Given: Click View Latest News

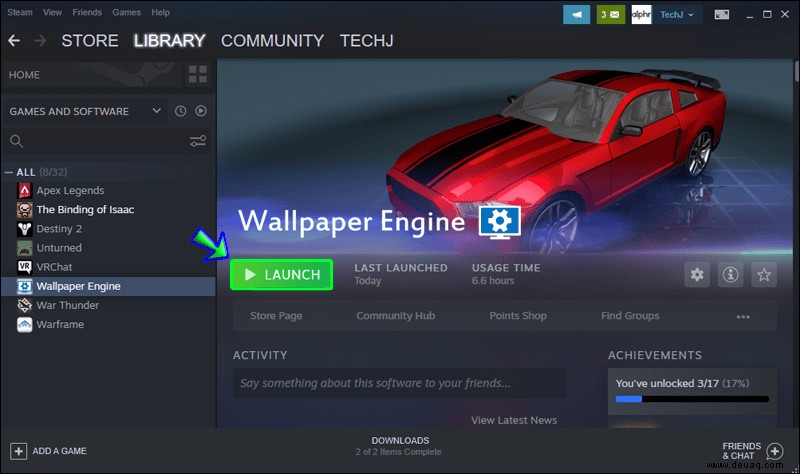Looking at the screenshot, I should (514, 420).
